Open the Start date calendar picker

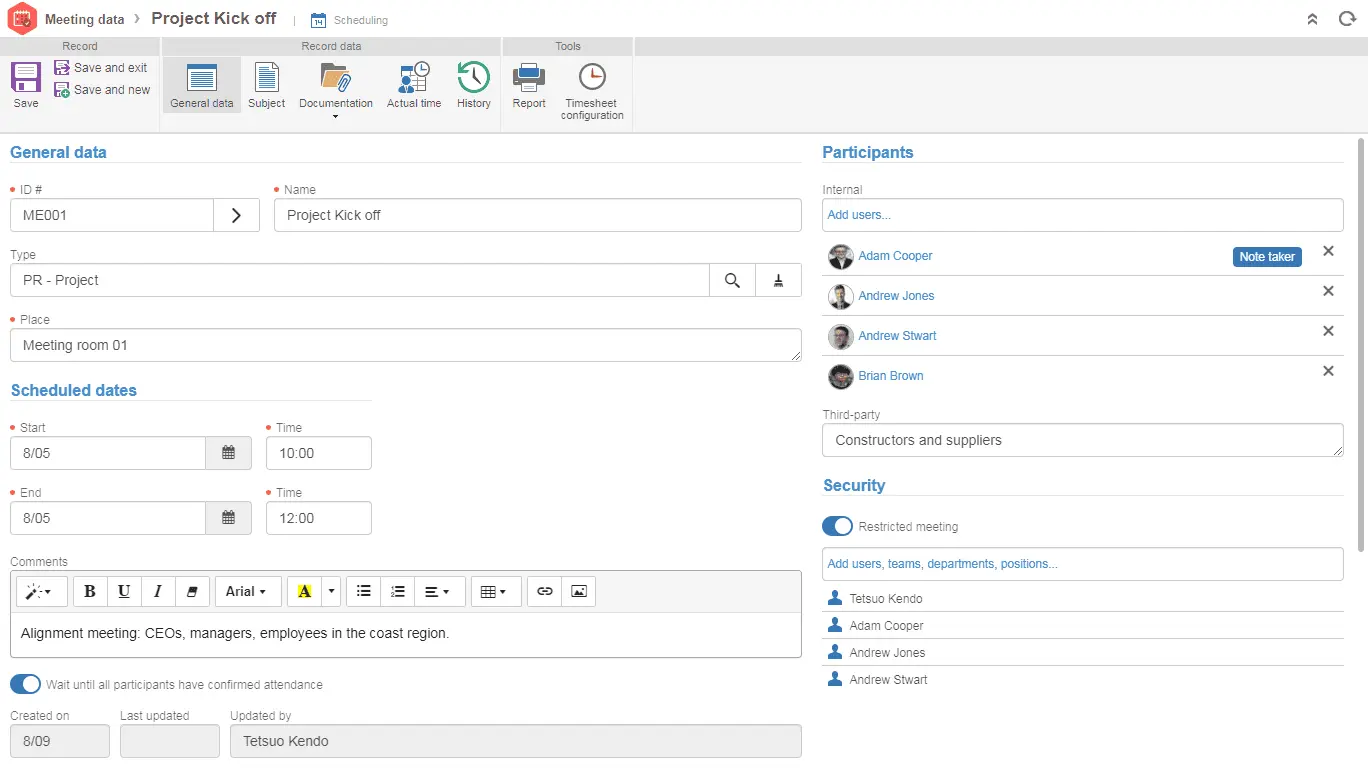coord(228,452)
